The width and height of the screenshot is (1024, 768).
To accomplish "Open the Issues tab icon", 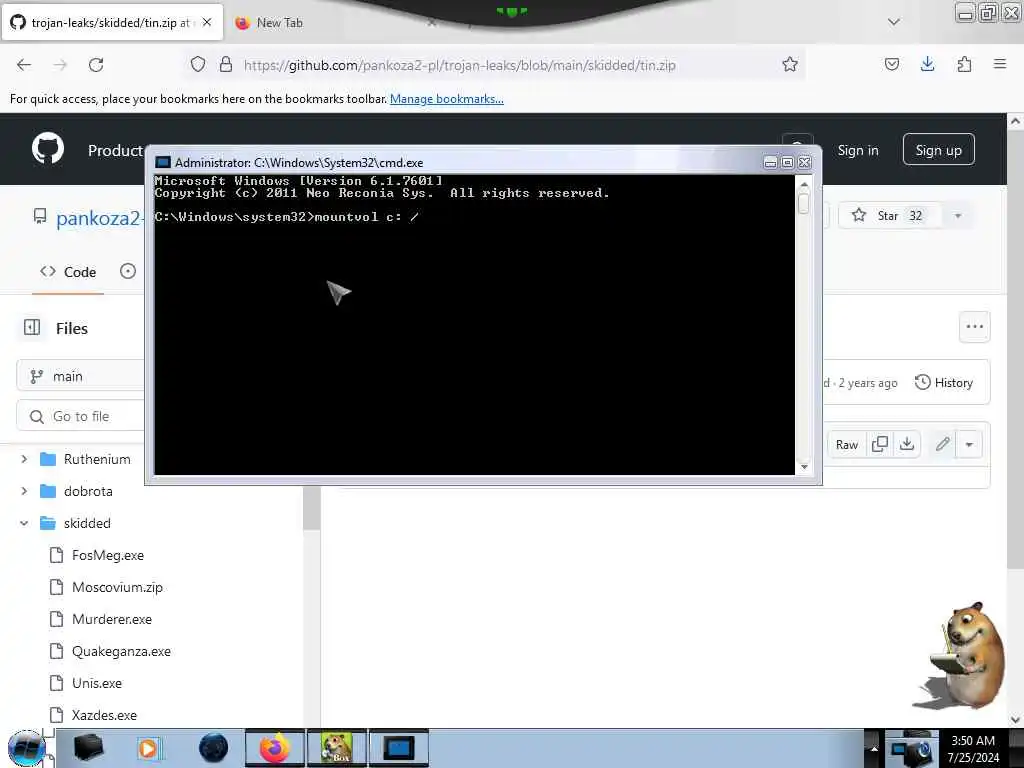I will tap(128, 271).
